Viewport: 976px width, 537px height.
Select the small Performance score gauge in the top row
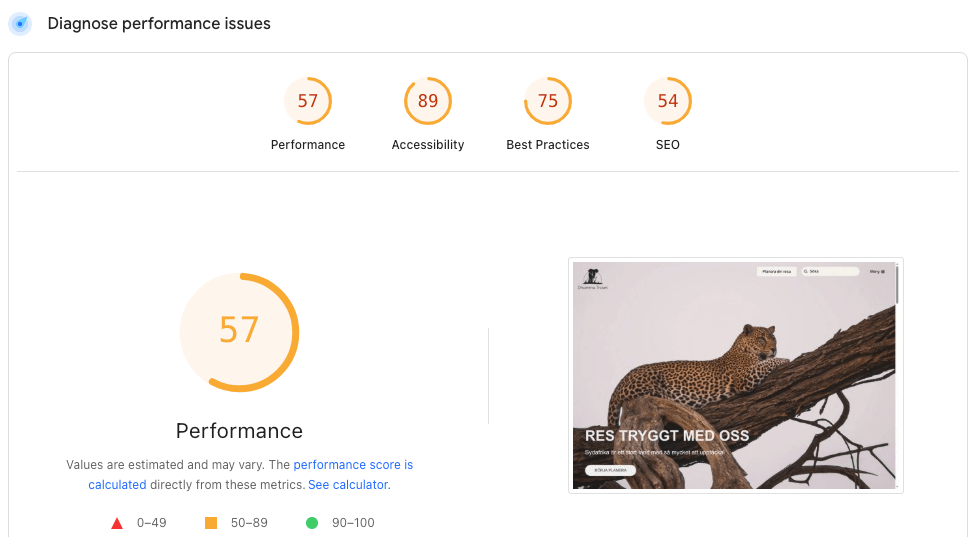308,102
